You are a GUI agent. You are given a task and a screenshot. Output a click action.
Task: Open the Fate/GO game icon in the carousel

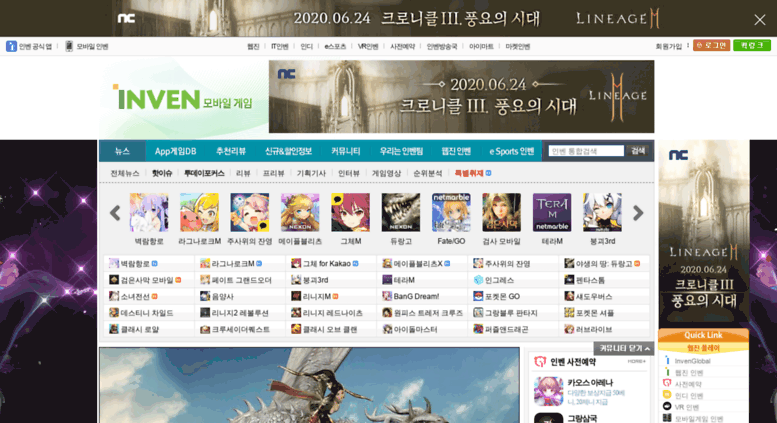coord(451,212)
